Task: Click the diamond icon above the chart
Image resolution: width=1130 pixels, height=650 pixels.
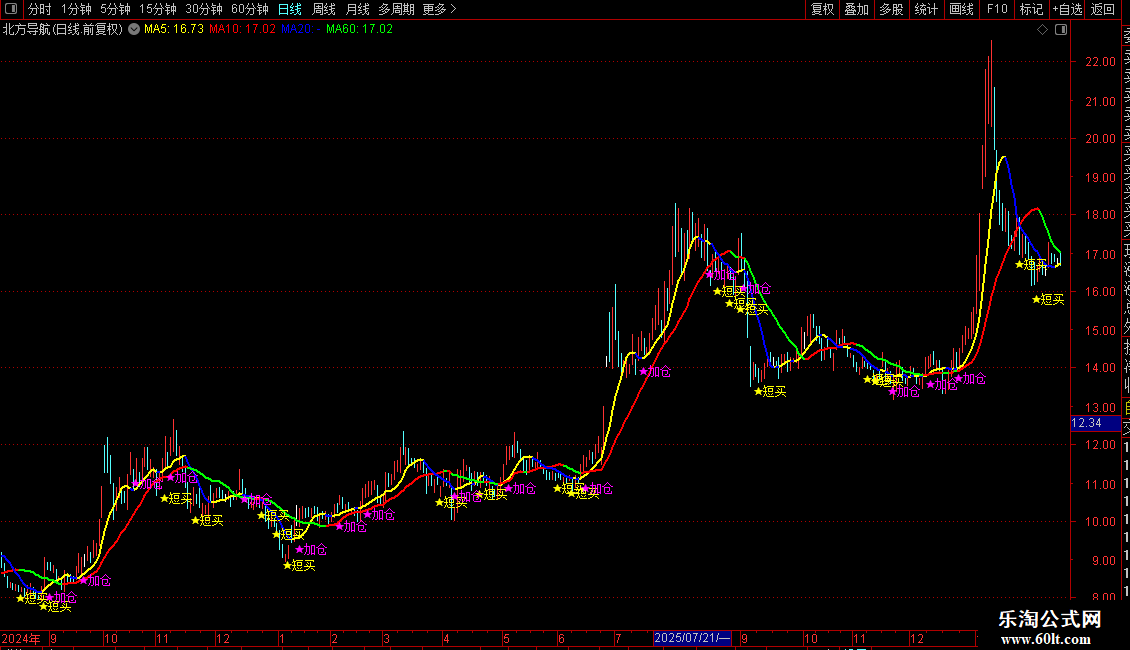Action: [x=1042, y=30]
